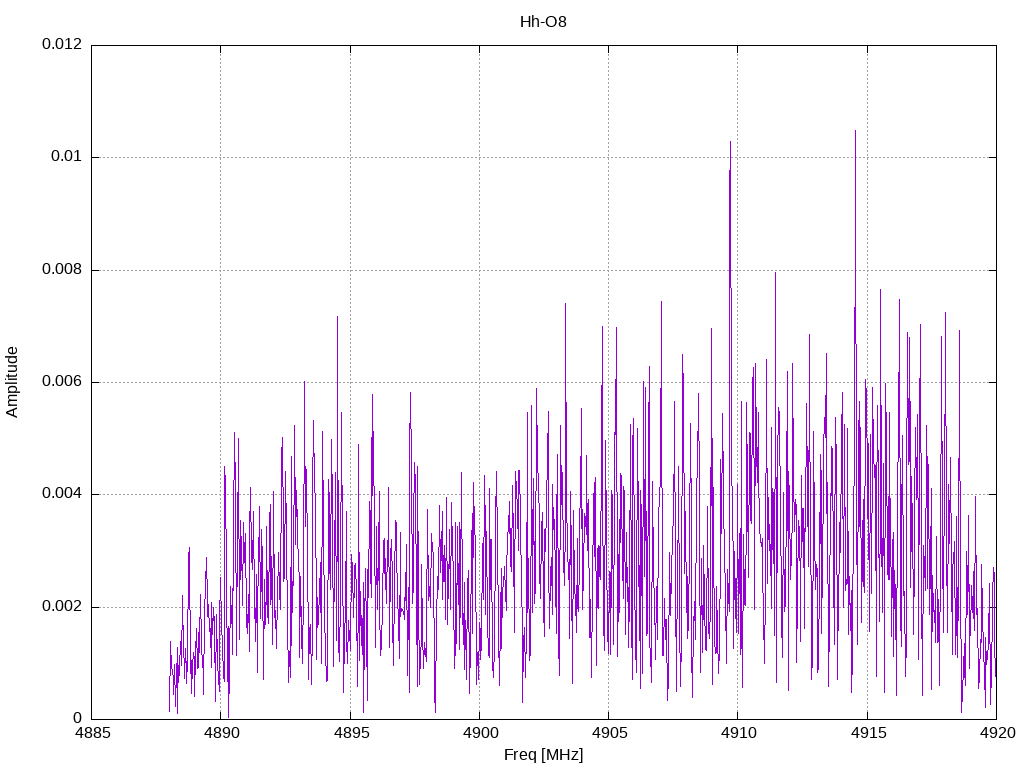This screenshot has width=1024, height=768.
Task: Click the 4900 x-axis tick label
Action: pos(480,733)
